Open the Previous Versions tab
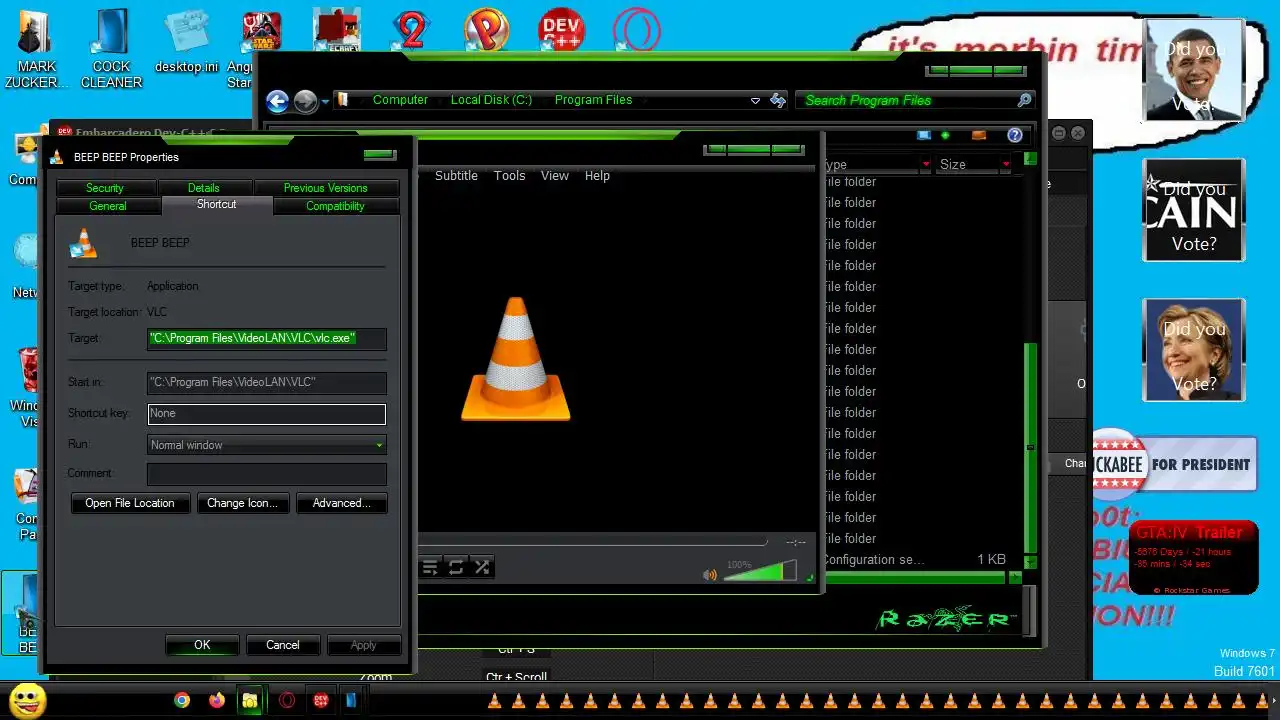 325,188
